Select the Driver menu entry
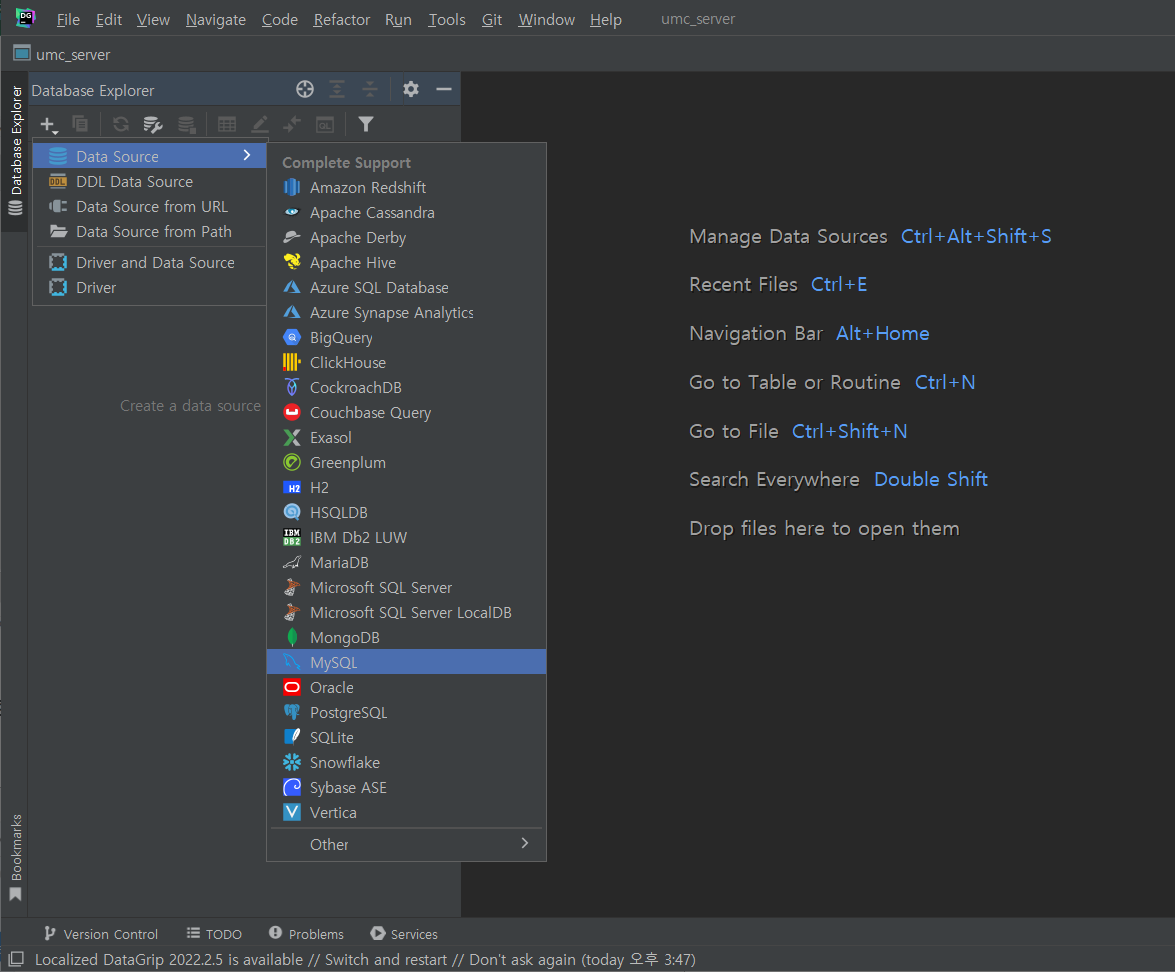 [150, 288]
